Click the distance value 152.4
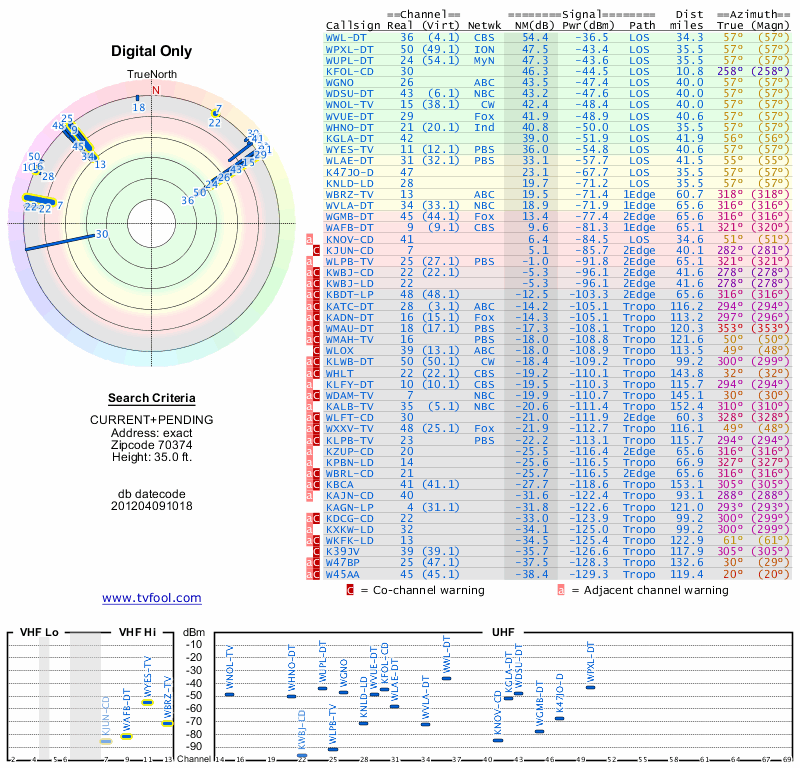 [x=687, y=407]
